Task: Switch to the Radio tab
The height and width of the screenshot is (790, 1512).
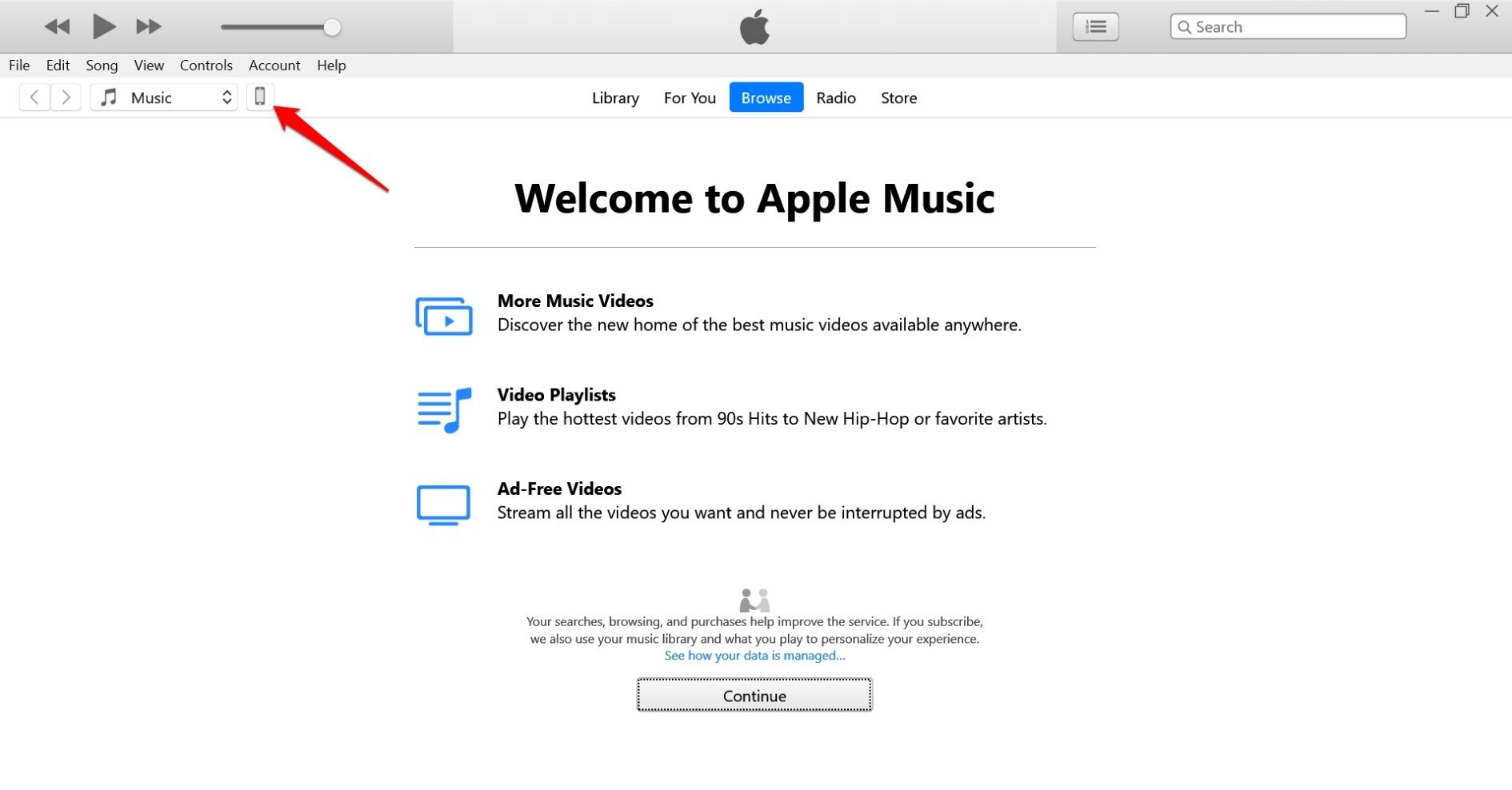Action: 836,98
